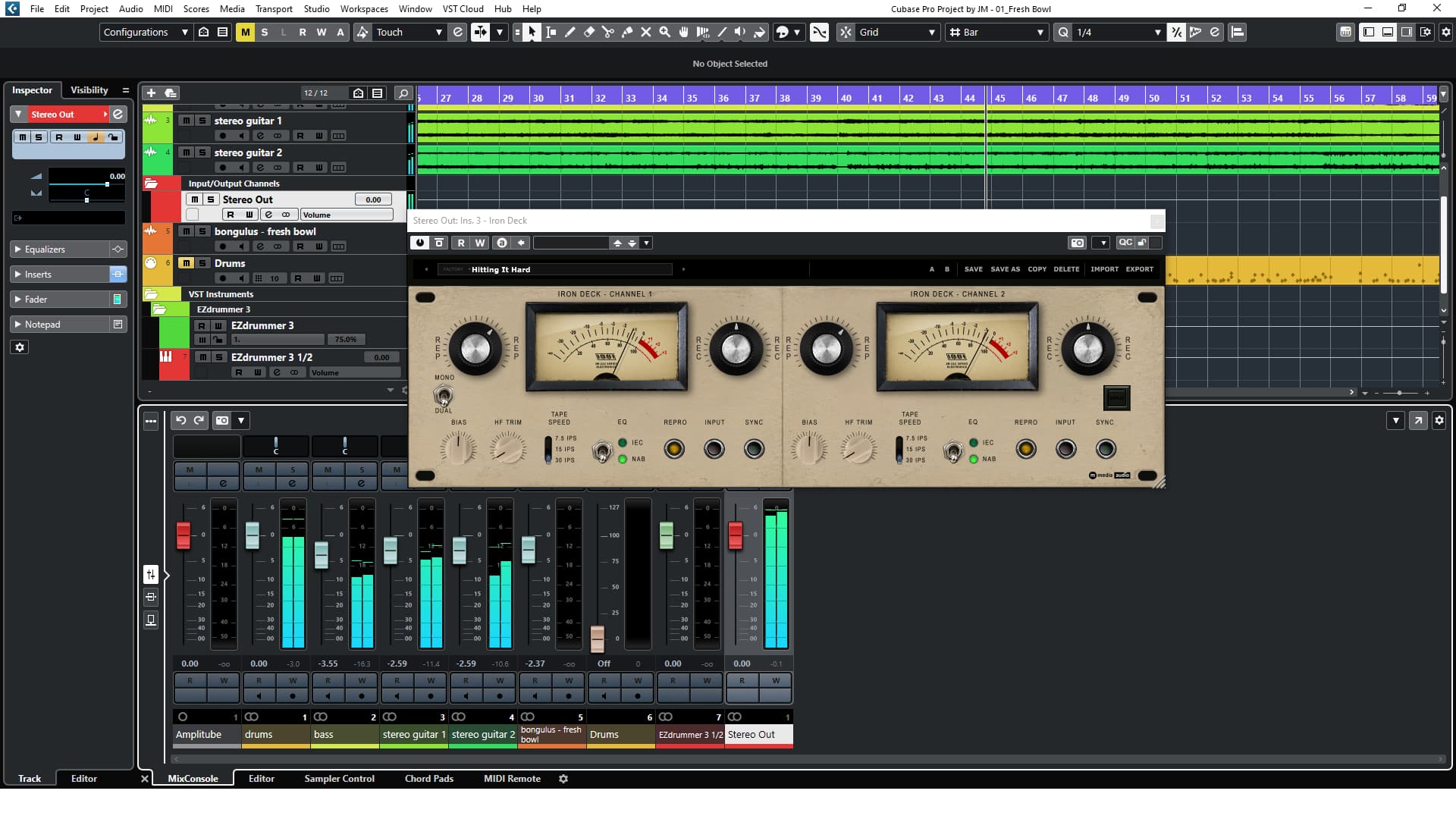The image size is (1456, 819).
Task: Open MixConsole functions settings gear
Action: click(1439, 420)
